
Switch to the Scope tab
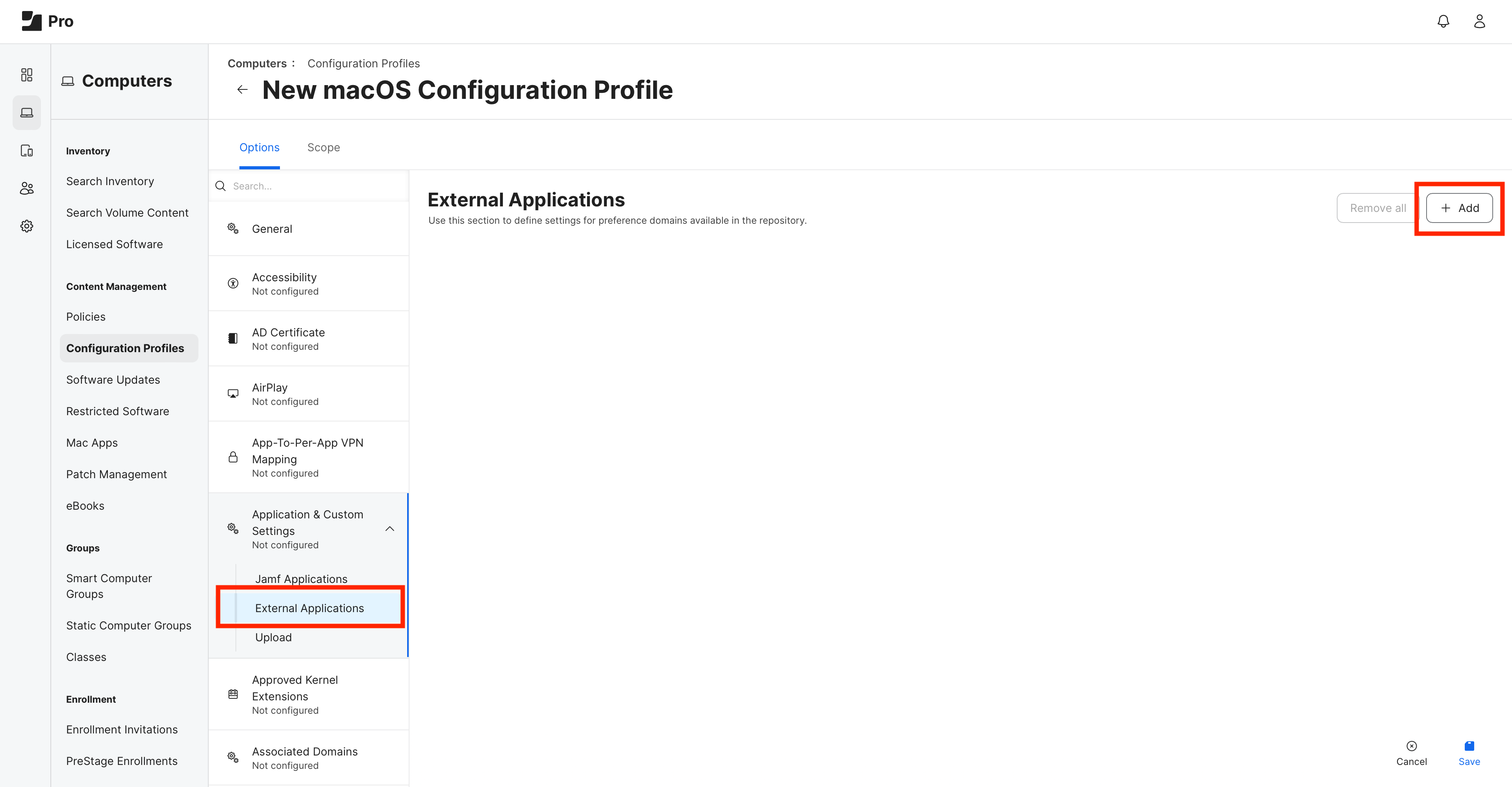coord(323,147)
